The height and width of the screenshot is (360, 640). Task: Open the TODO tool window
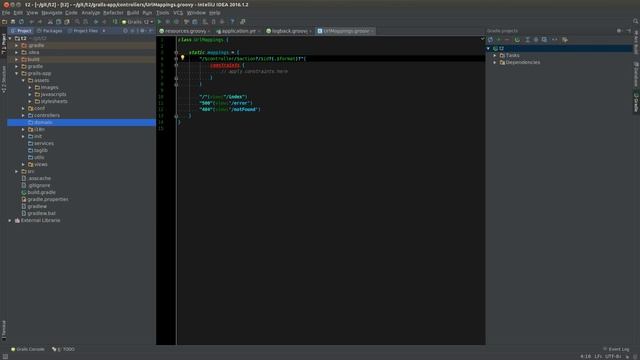tap(64, 349)
